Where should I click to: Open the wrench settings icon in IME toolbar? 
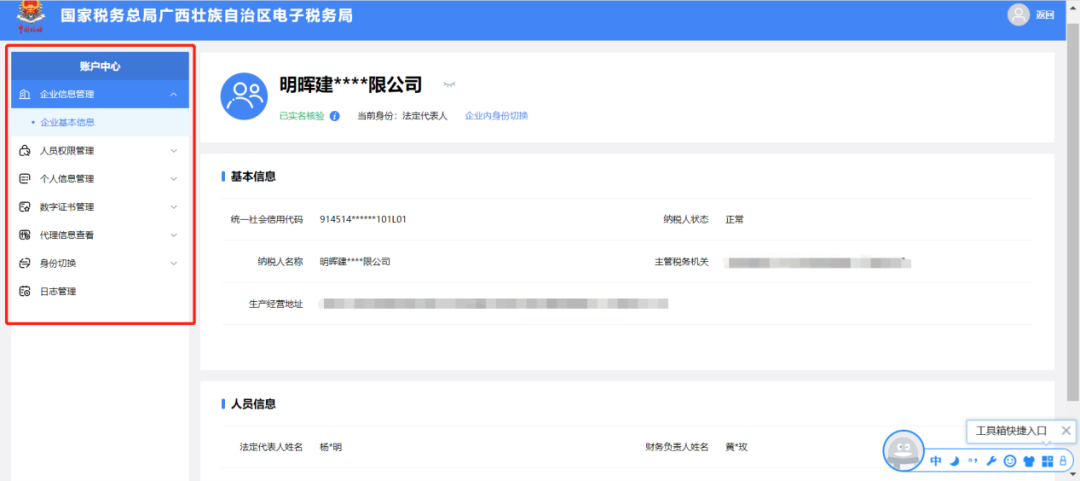992,461
